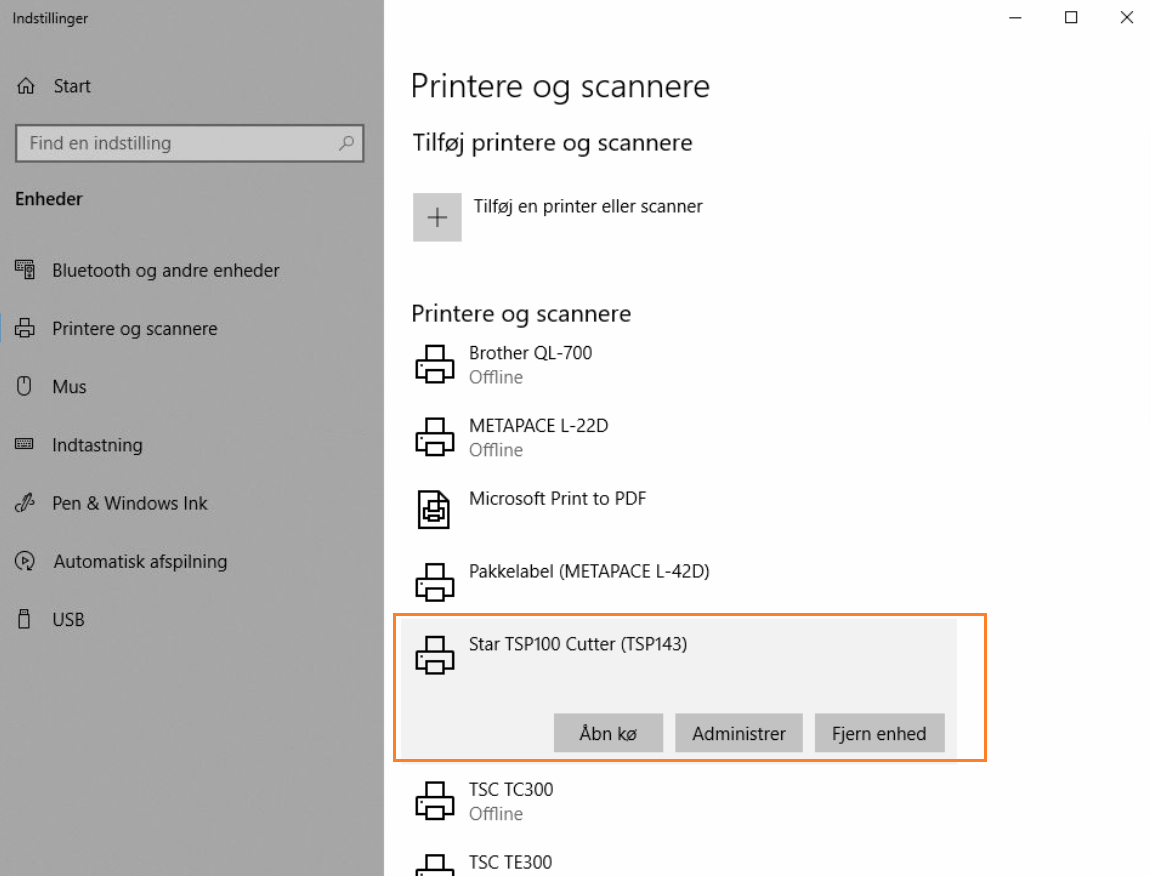Screen dimensions: 1150x876
Task: Select Microsoft Print to PDF
Action: coord(678,509)
